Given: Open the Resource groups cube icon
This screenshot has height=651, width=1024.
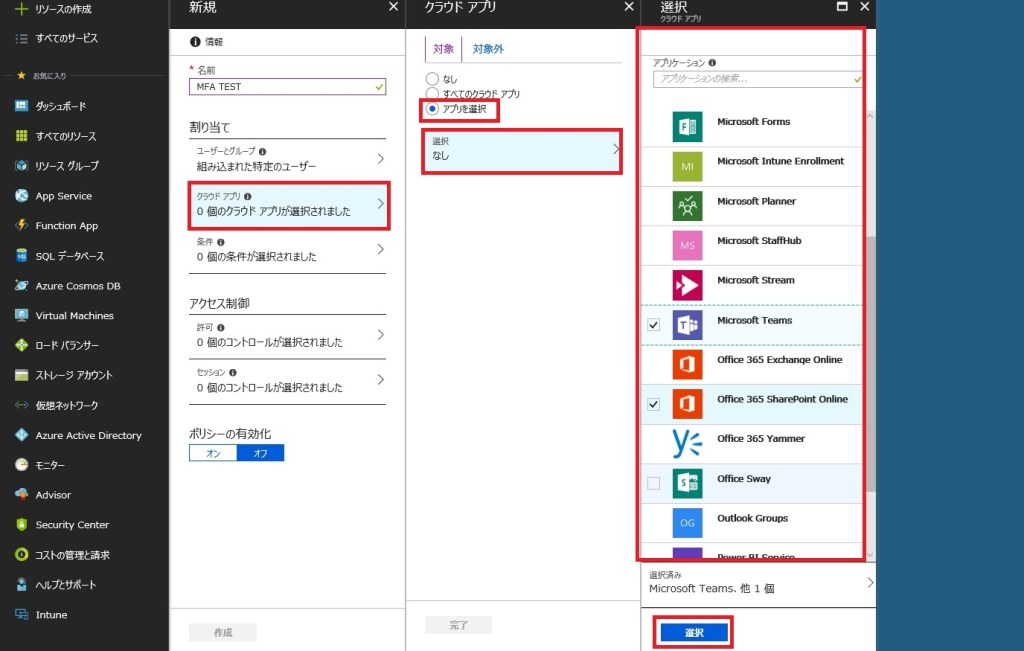Looking at the screenshot, I should pos(22,165).
